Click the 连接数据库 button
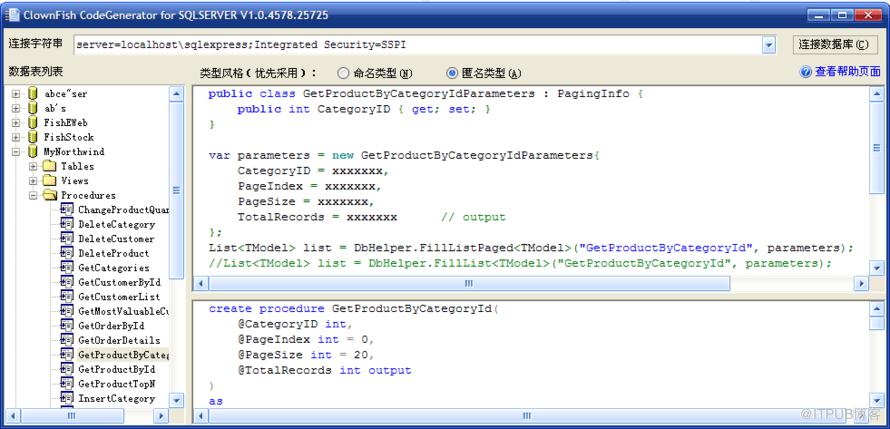The image size is (890, 429). coord(833,45)
